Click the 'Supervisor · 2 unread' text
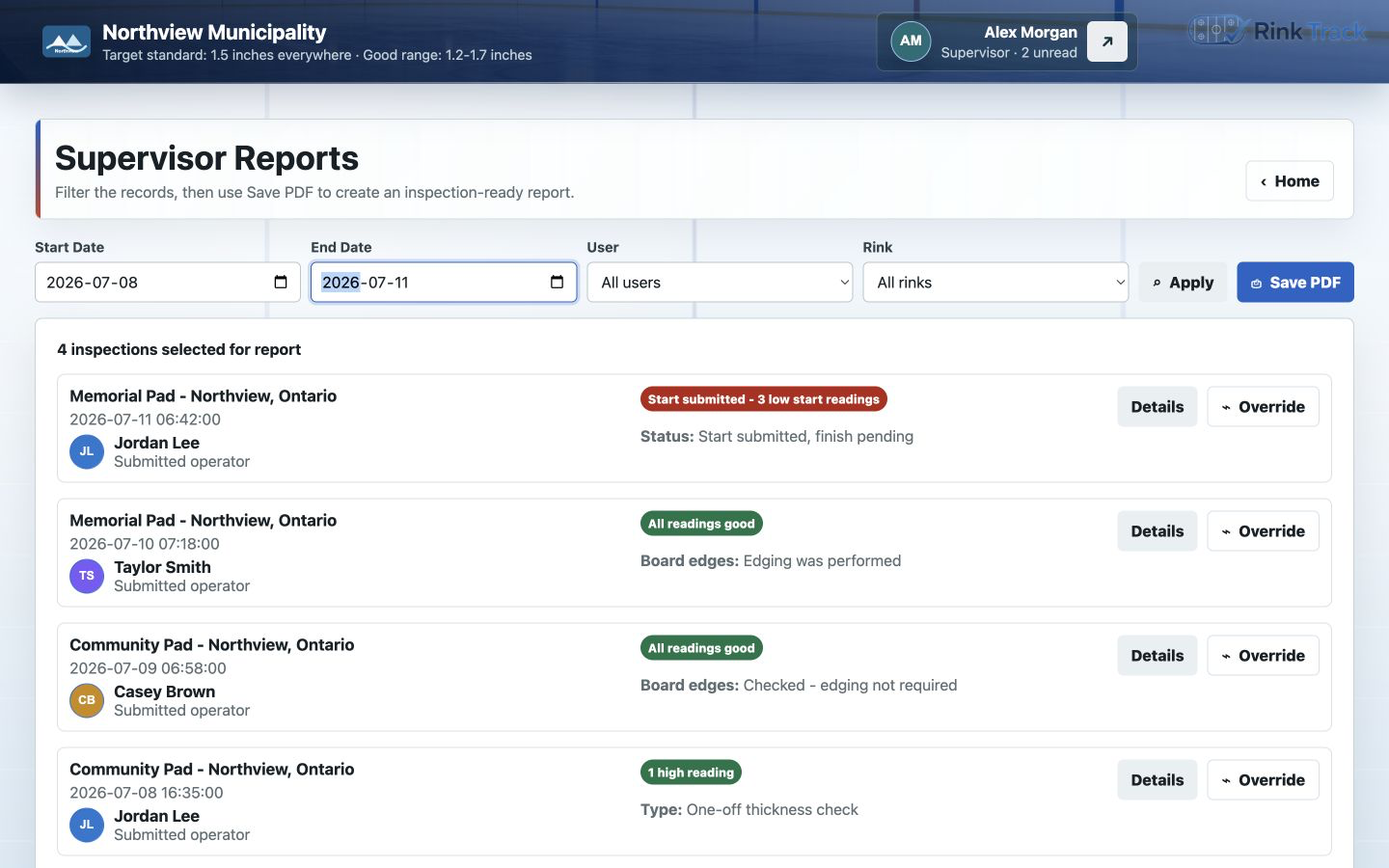 (x=1009, y=53)
